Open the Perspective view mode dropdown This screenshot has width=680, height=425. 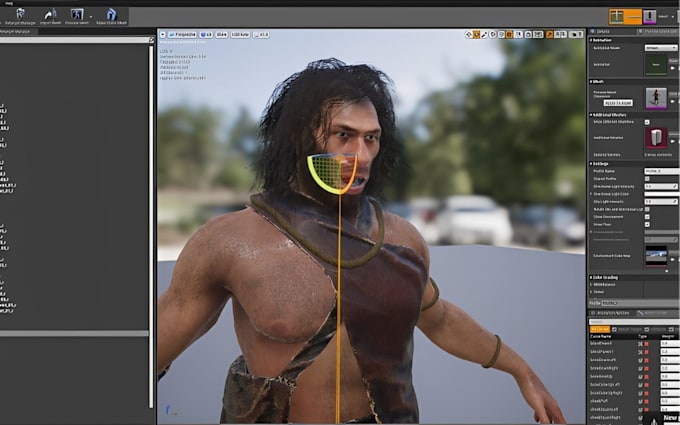[182, 34]
